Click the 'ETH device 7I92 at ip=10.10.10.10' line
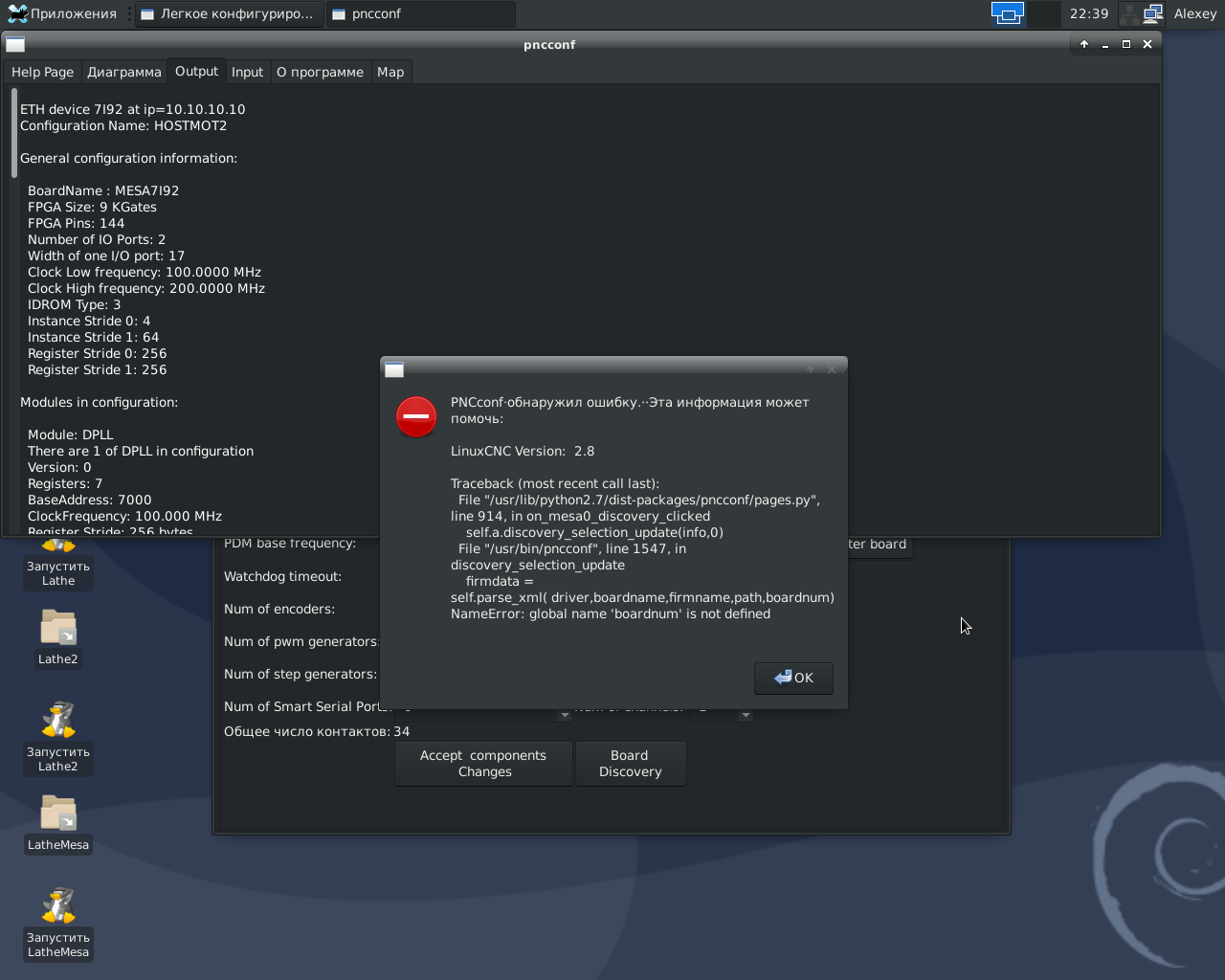 click(132, 109)
